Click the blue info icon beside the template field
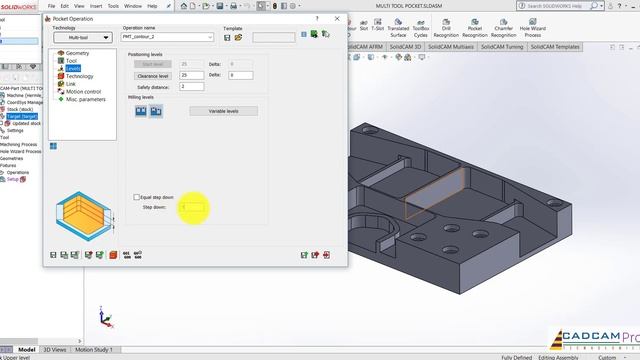The width and height of the screenshot is (640, 360). [304, 35]
